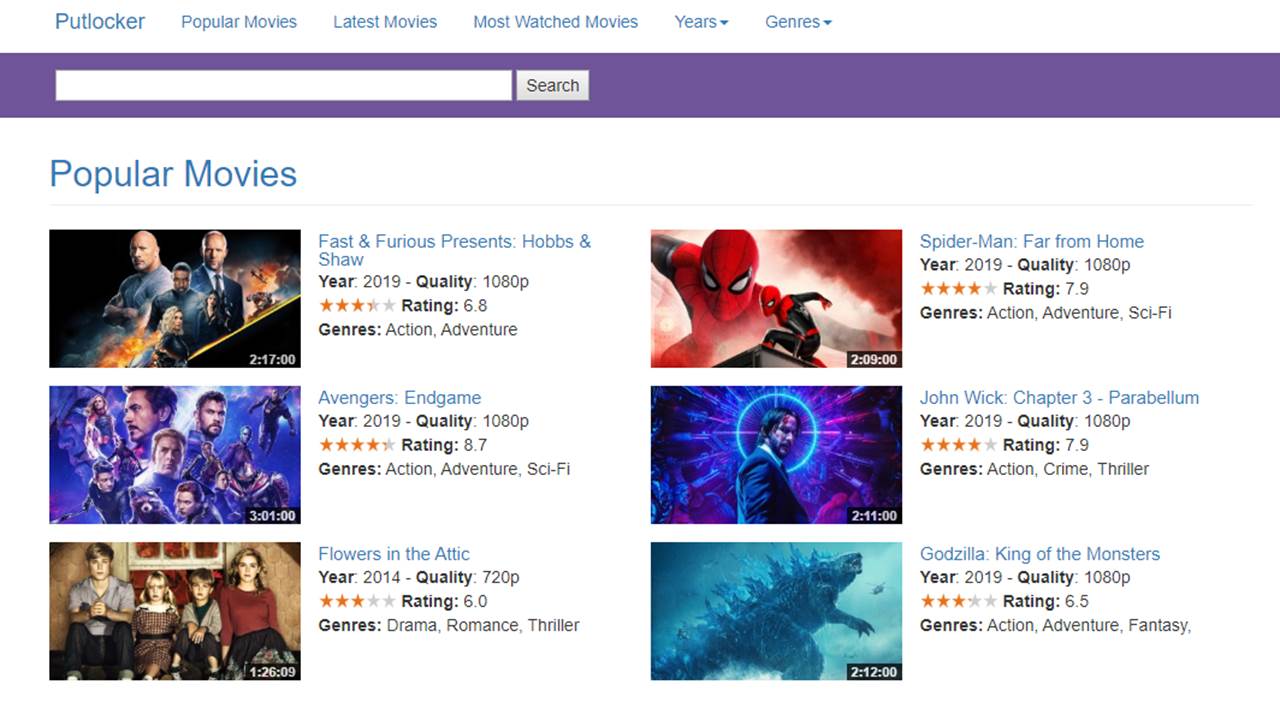Open John Wick Chapter 3 thumbnail
Screen dimensions: 1280x720
click(x=776, y=455)
